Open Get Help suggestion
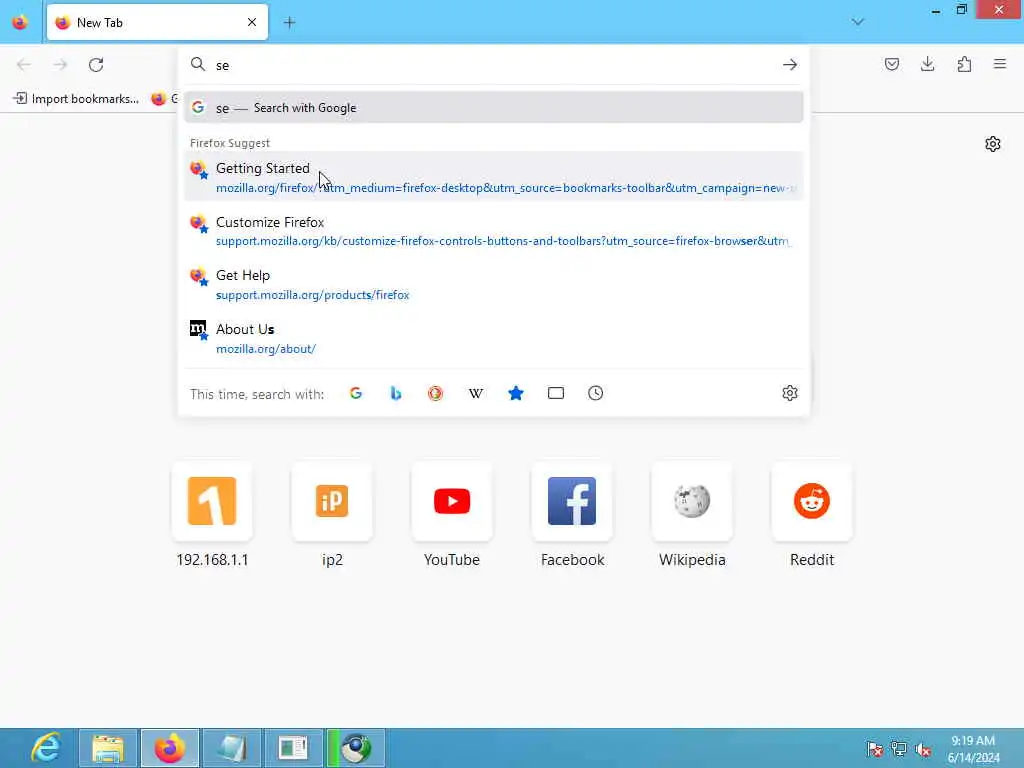The height and width of the screenshot is (768, 1024). 494,284
